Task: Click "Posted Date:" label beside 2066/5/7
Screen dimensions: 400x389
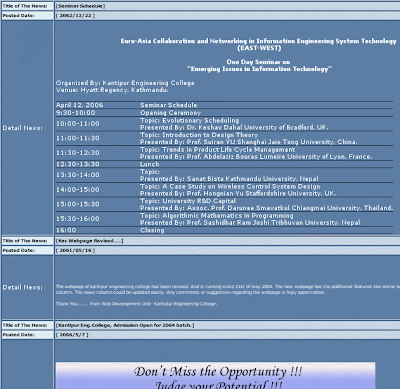Action: coord(18,335)
